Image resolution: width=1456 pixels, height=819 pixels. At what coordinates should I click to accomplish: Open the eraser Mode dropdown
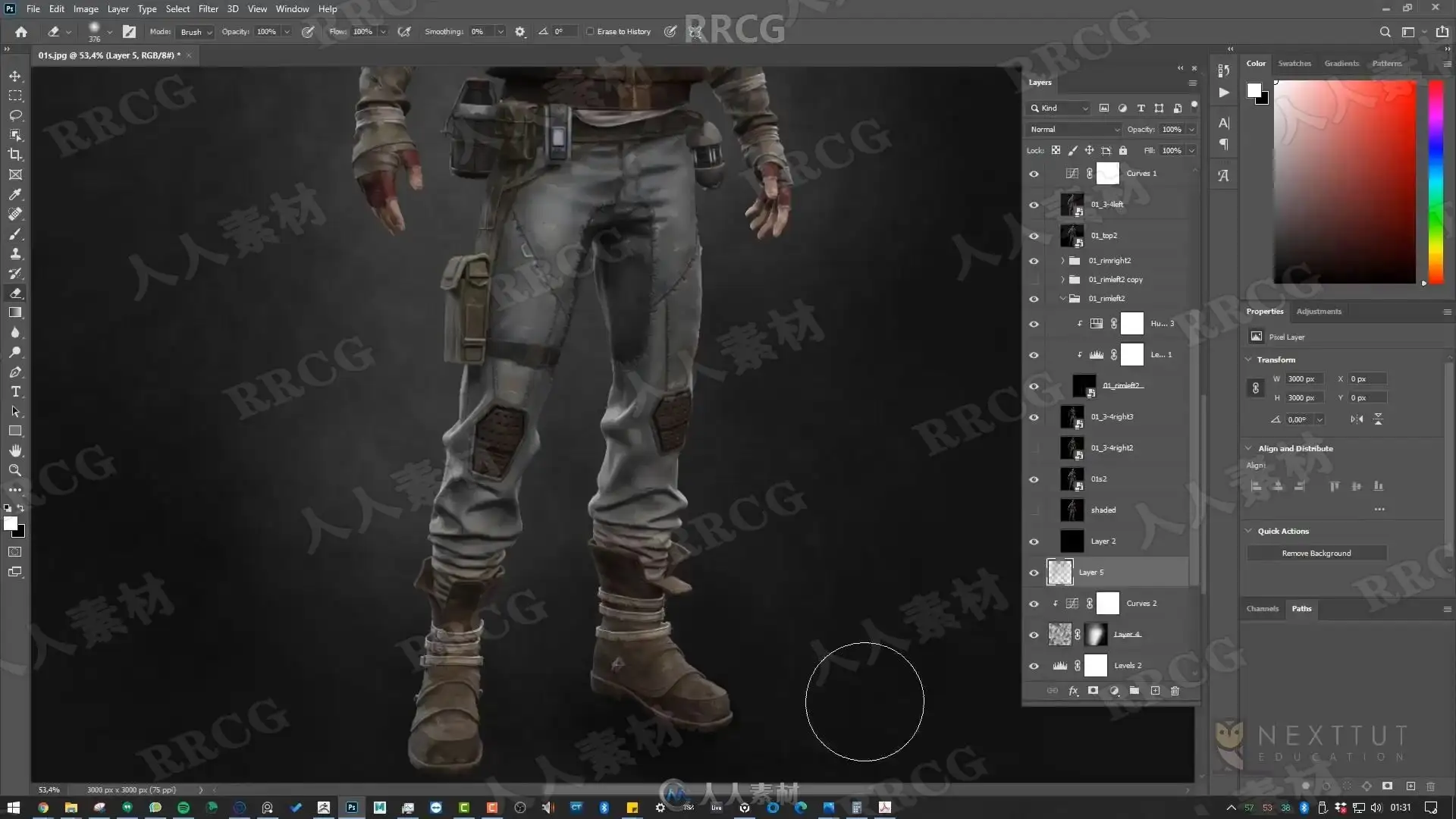point(196,32)
